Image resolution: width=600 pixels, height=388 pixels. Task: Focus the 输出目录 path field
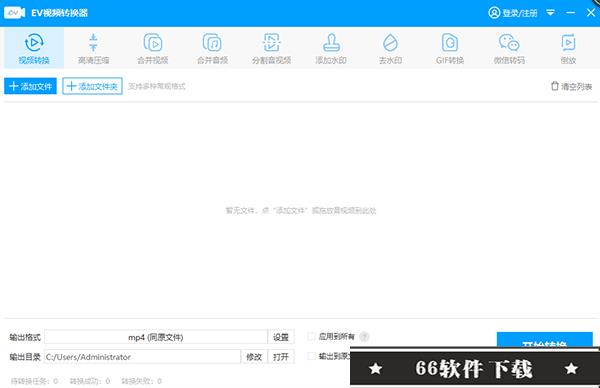tap(142, 357)
